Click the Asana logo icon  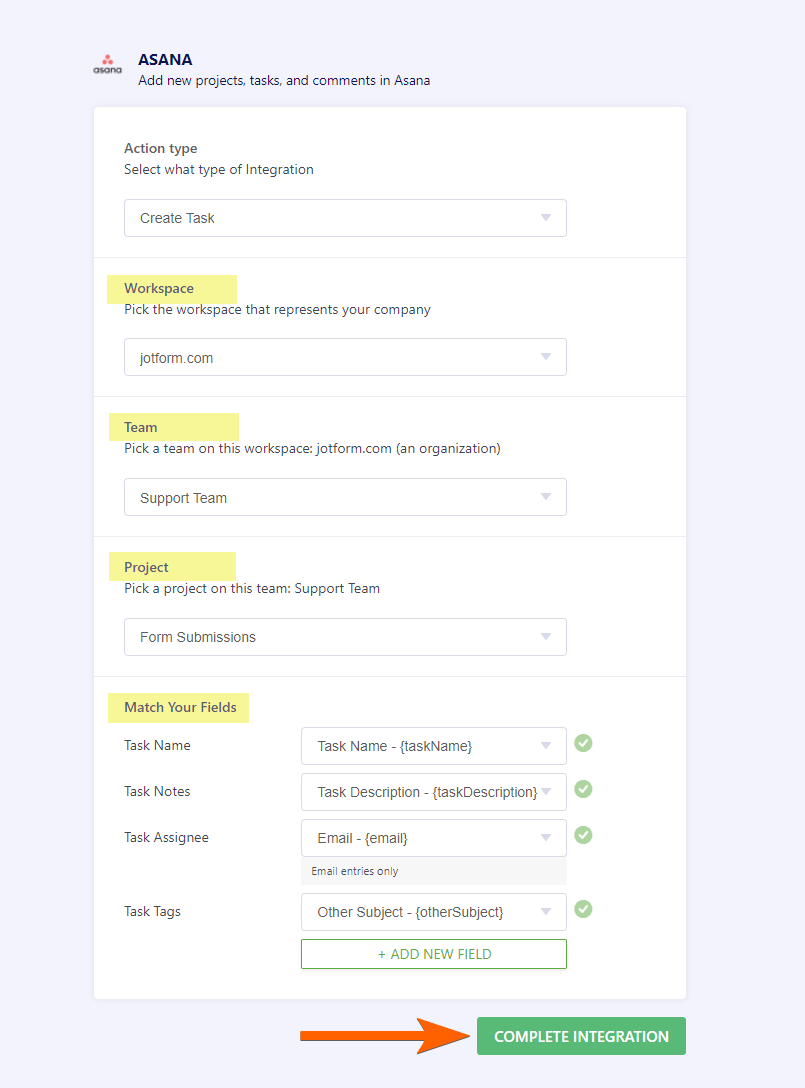pos(107,65)
